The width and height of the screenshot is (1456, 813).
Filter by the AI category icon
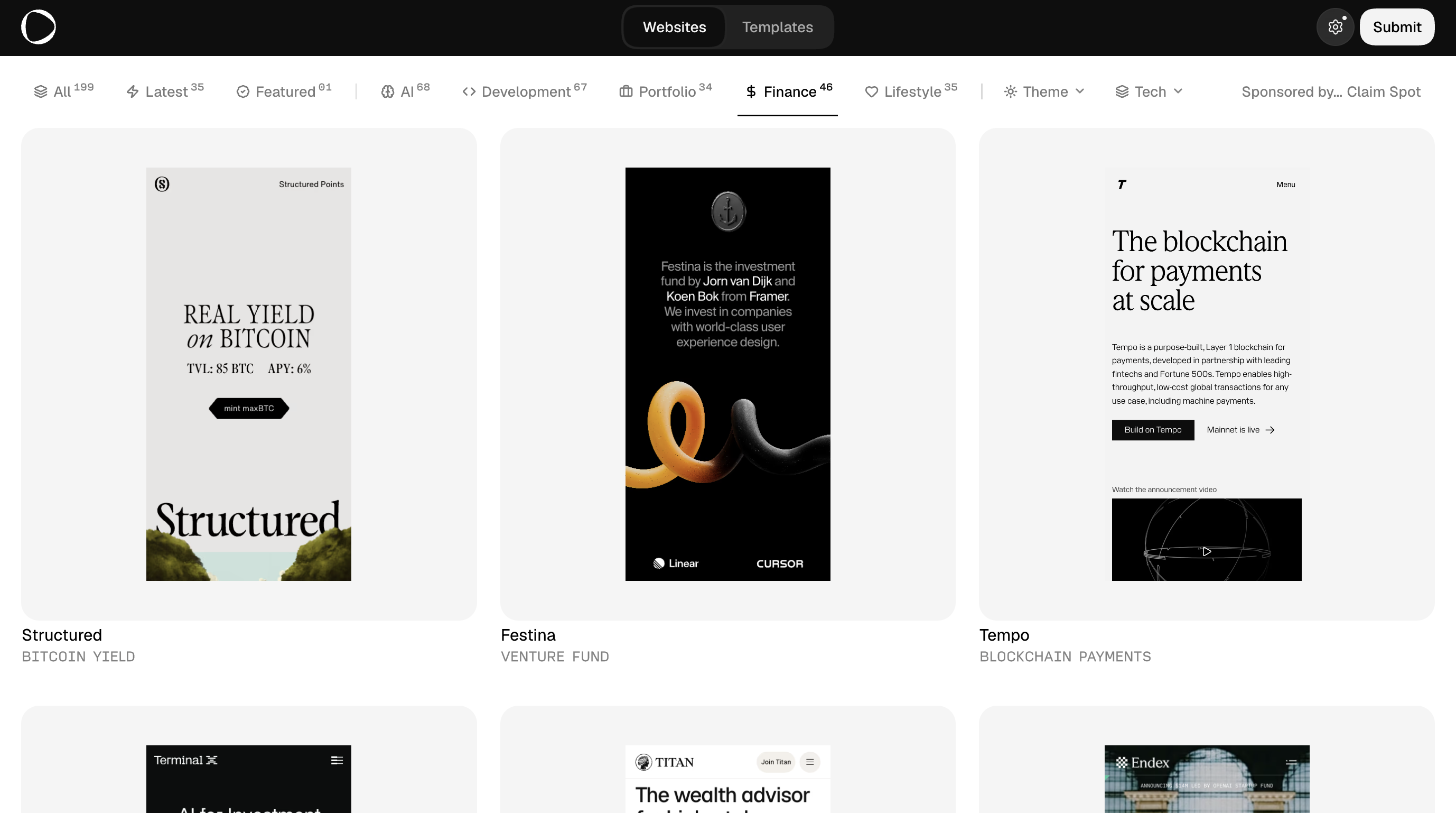click(387, 91)
